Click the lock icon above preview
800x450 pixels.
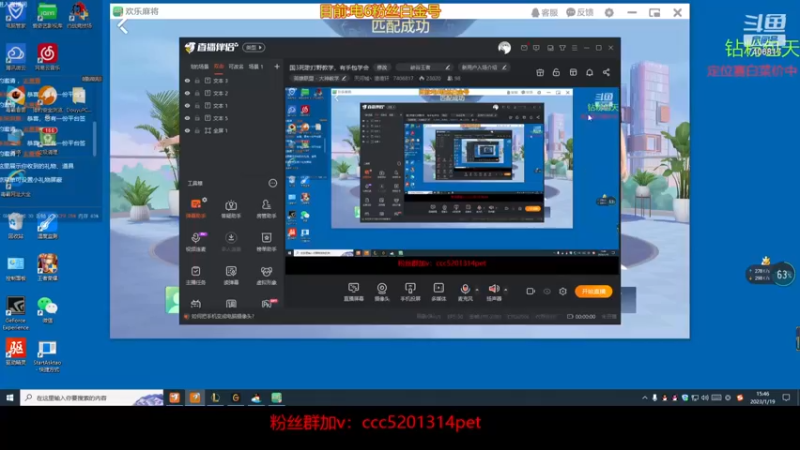pos(556,72)
